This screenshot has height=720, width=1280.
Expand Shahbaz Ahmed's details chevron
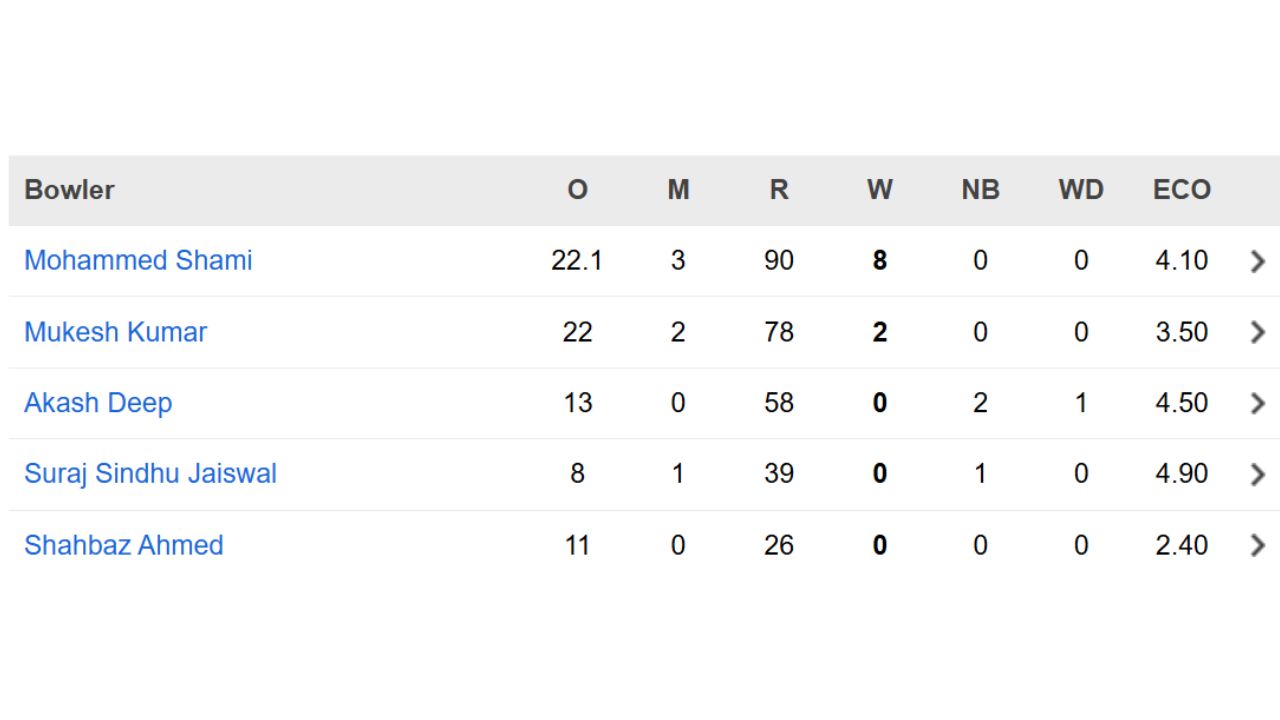point(1257,545)
